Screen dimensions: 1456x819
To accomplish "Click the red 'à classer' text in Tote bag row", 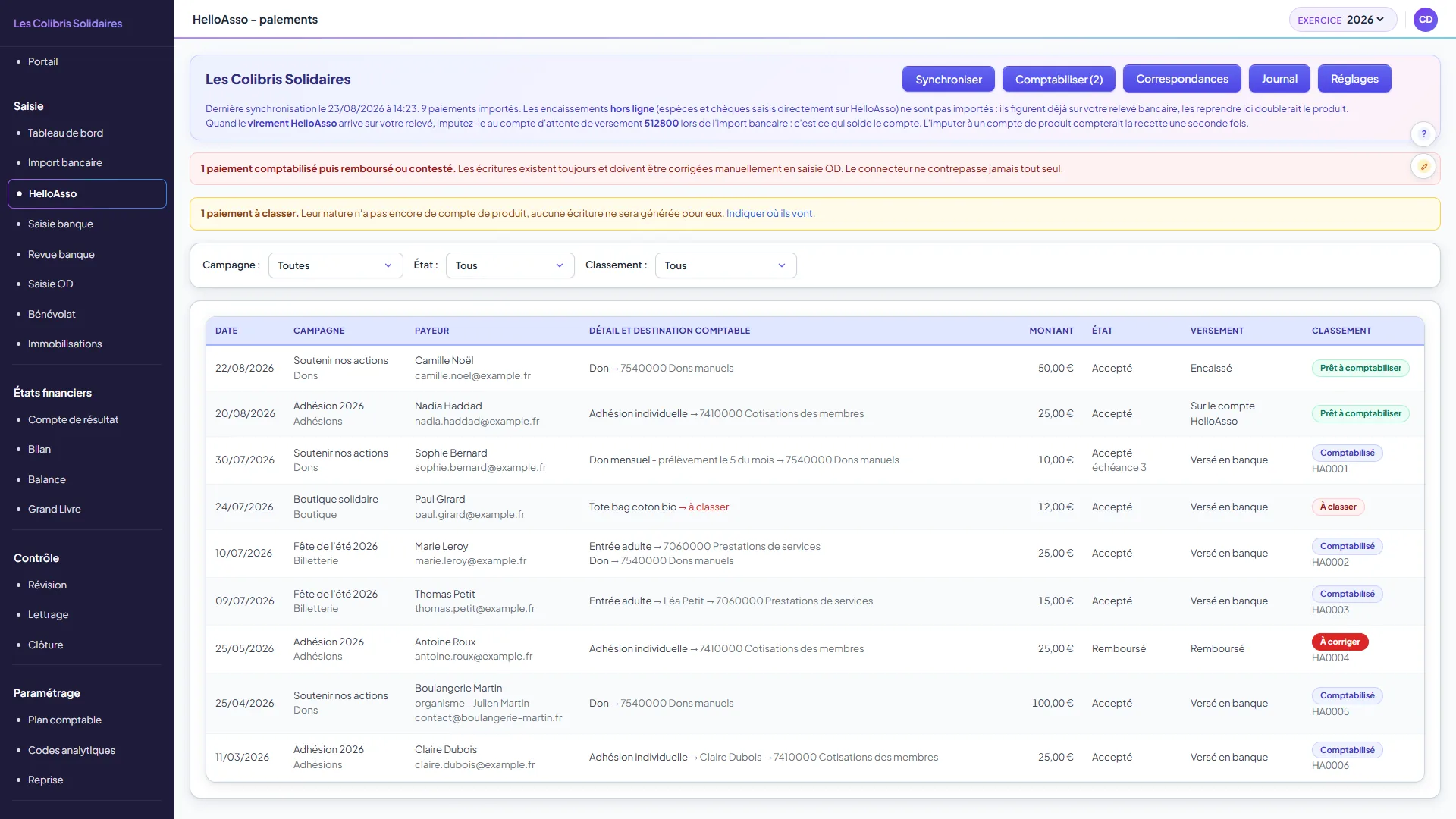I will 708,507.
